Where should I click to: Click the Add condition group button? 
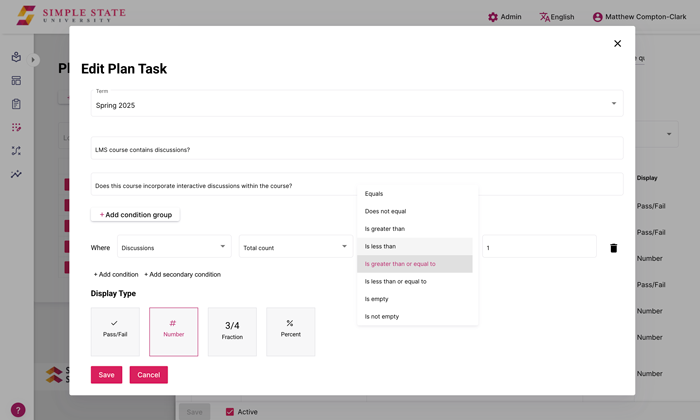tap(135, 215)
